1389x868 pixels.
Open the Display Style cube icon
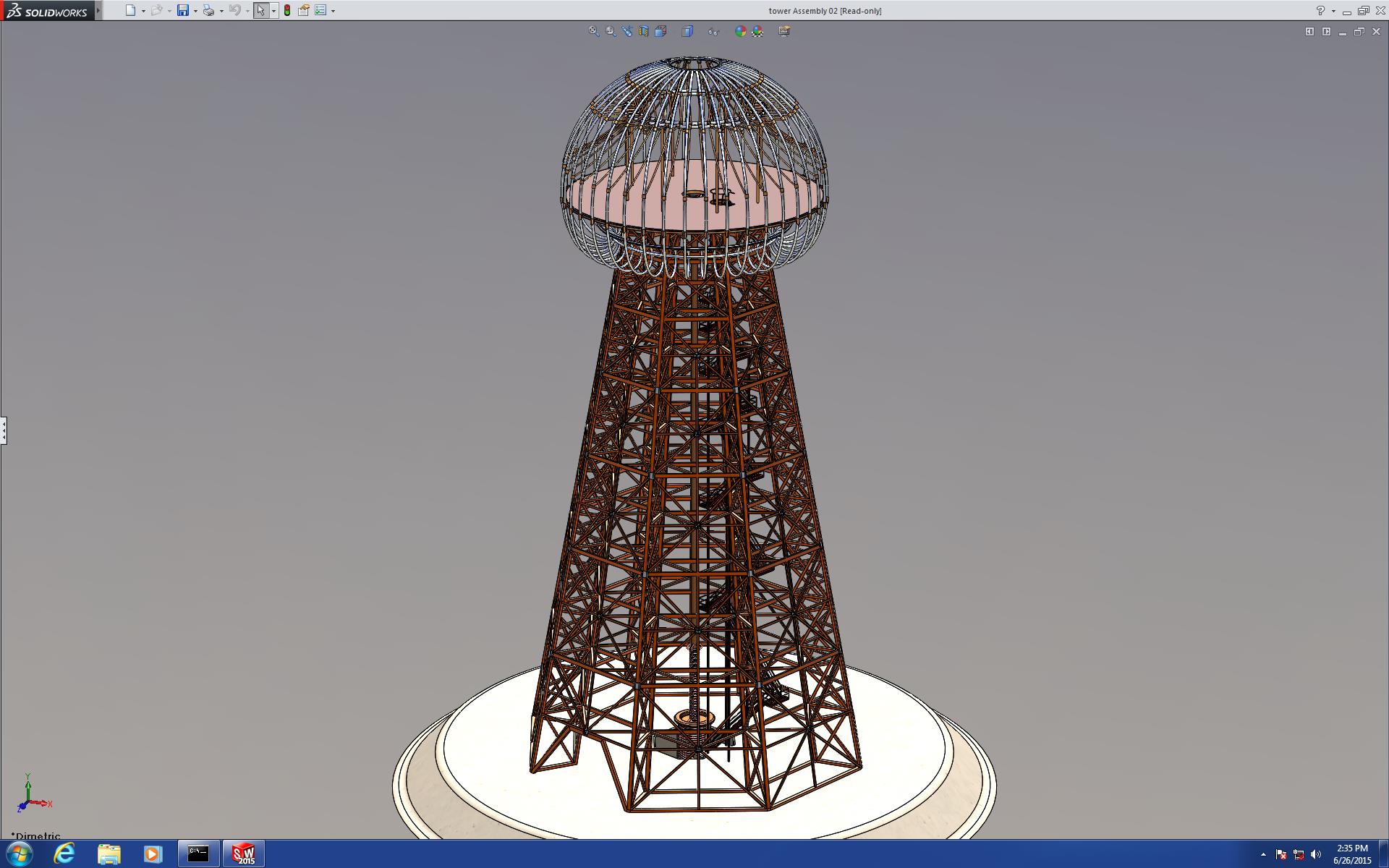(x=687, y=31)
